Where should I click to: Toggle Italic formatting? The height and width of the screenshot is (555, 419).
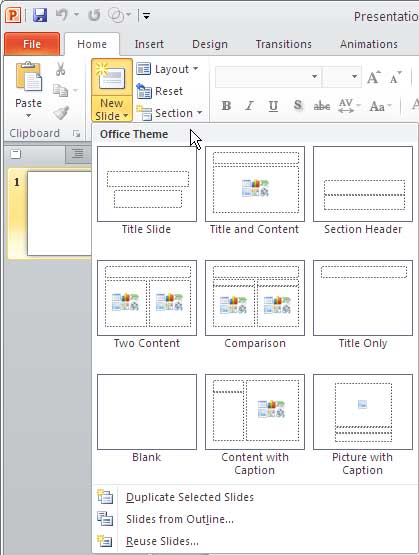click(249, 105)
